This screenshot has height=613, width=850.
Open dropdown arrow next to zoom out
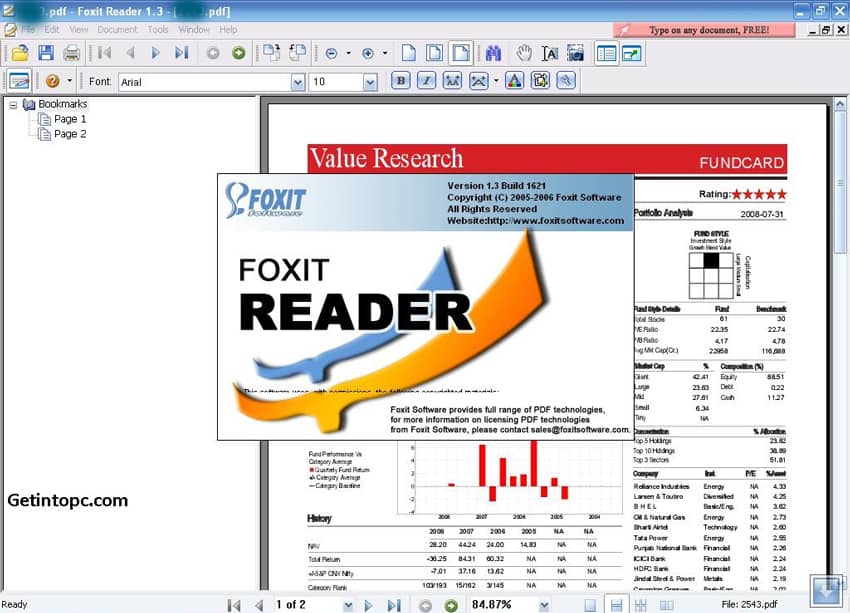pyautogui.click(x=348, y=53)
